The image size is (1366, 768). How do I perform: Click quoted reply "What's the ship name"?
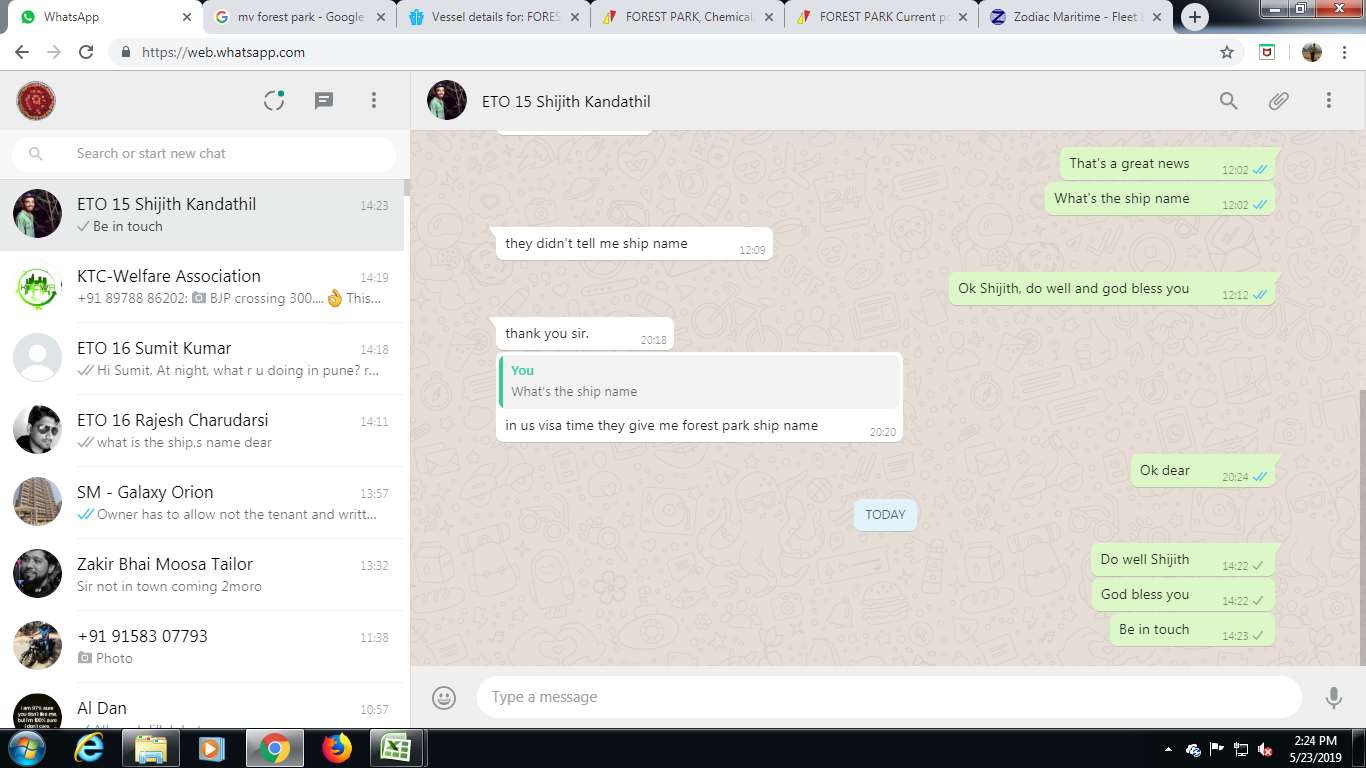coord(700,381)
